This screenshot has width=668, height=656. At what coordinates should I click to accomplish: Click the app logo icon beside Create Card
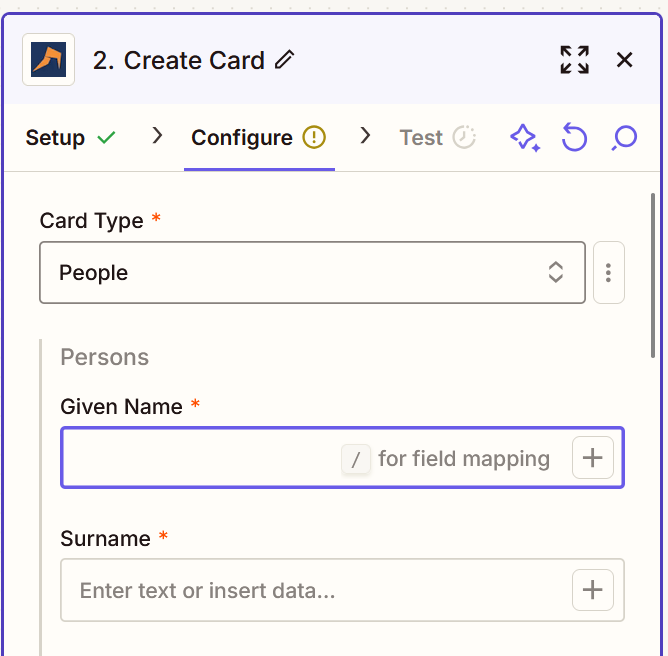48,60
